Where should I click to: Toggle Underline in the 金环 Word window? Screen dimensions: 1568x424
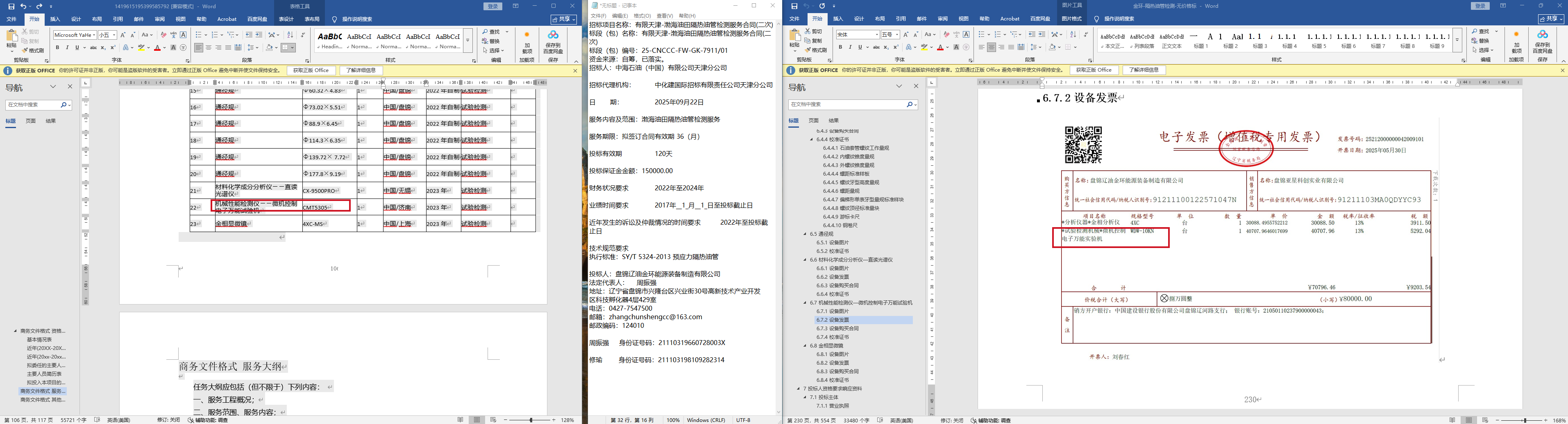pyautogui.click(x=860, y=47)
